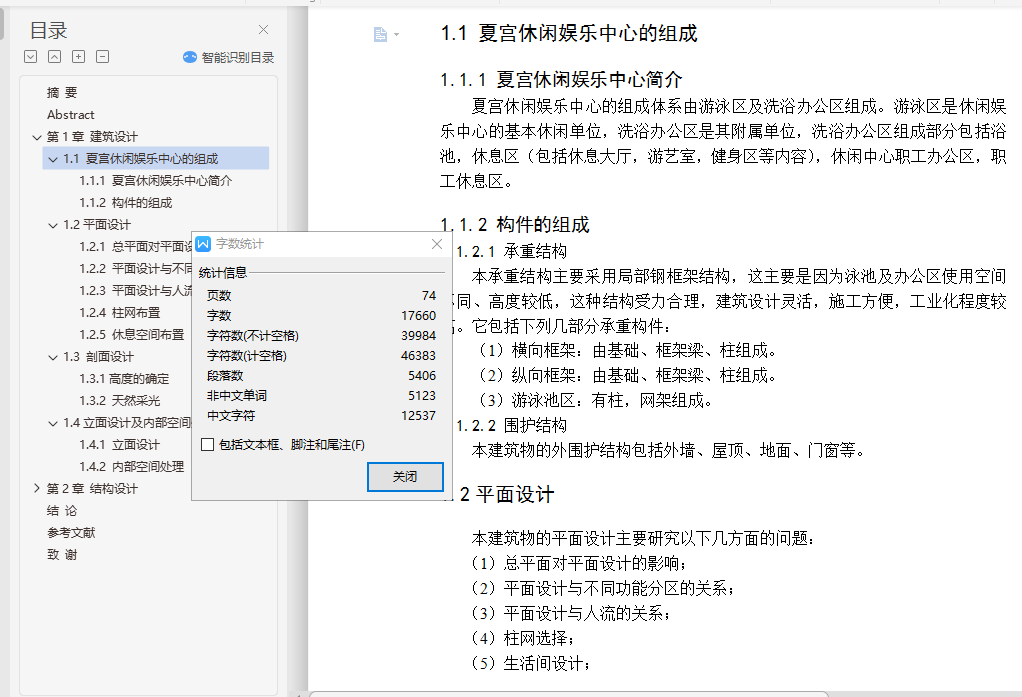Jump to the Abstract outline entry
Image resolution: width=1022 pixels, height=697 pixels.
[x=70, y=115]
